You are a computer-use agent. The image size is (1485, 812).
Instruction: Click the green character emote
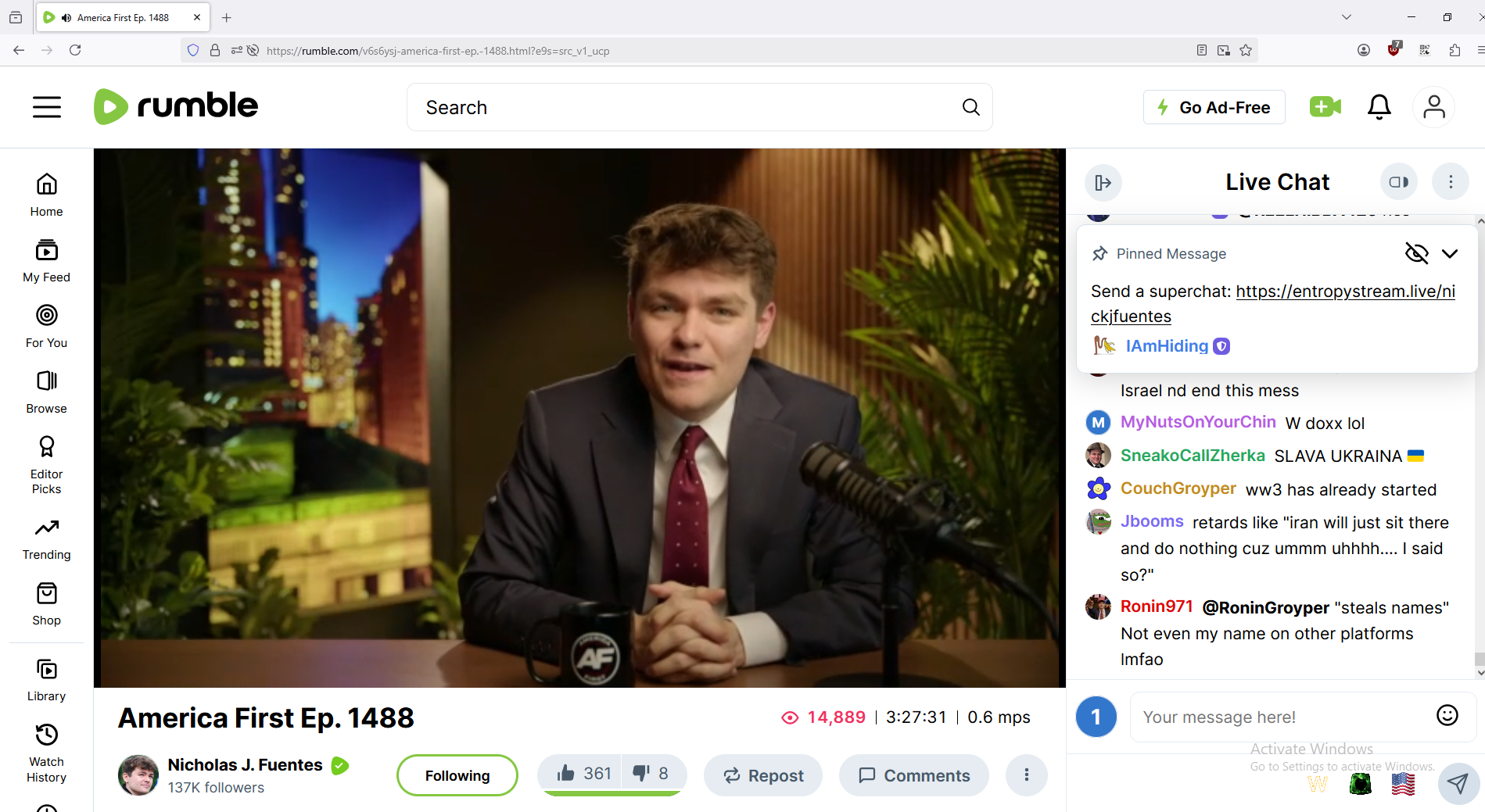[x=1361, y=783]
